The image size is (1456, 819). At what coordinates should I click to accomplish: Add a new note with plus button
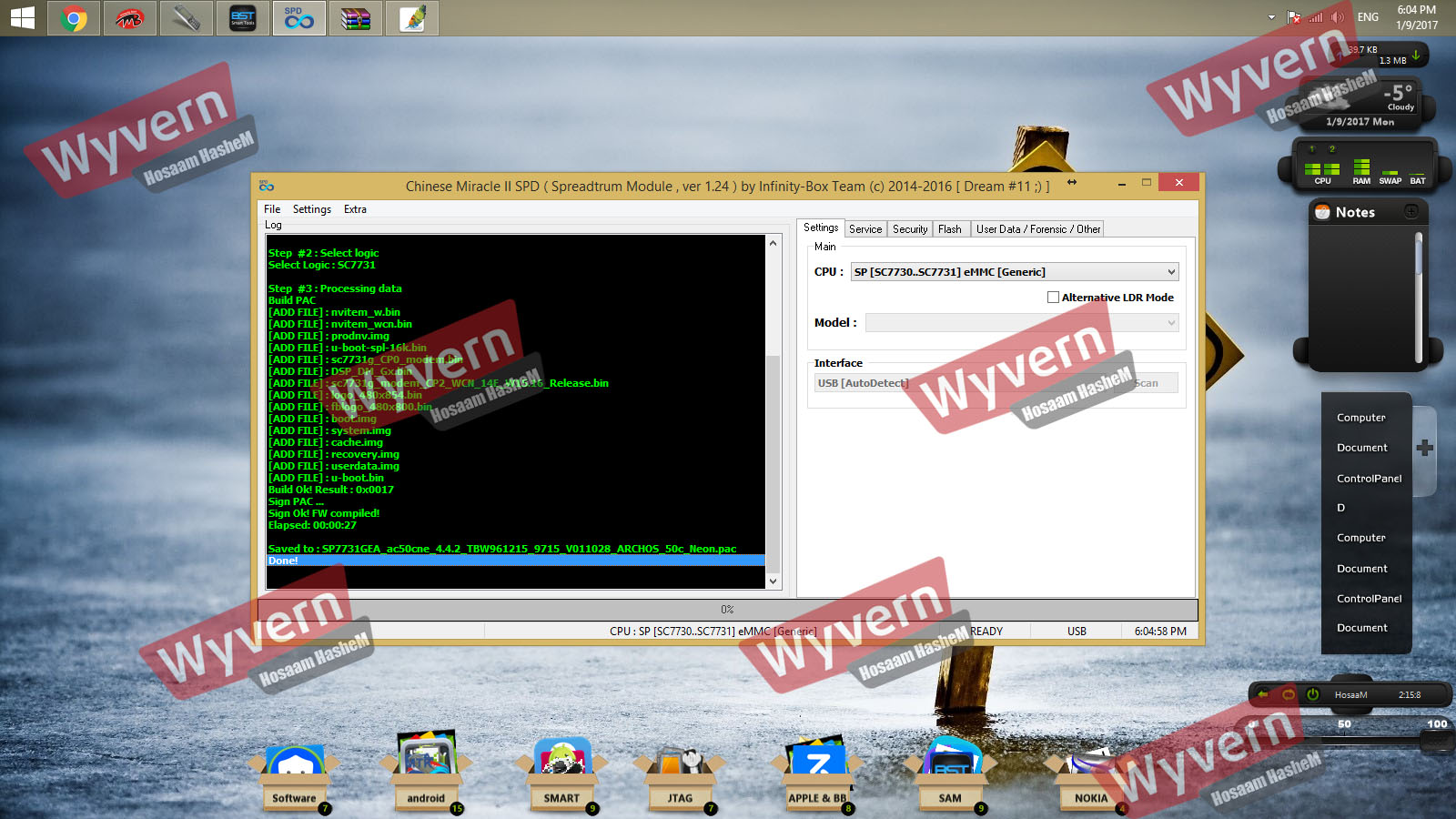click(1411, 211)
